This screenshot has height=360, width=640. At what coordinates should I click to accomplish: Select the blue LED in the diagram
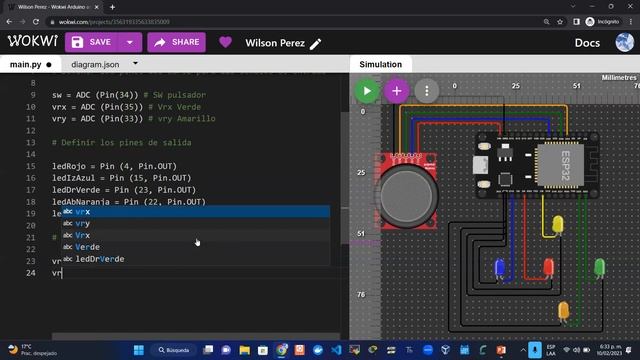click(x=500, y=269)
